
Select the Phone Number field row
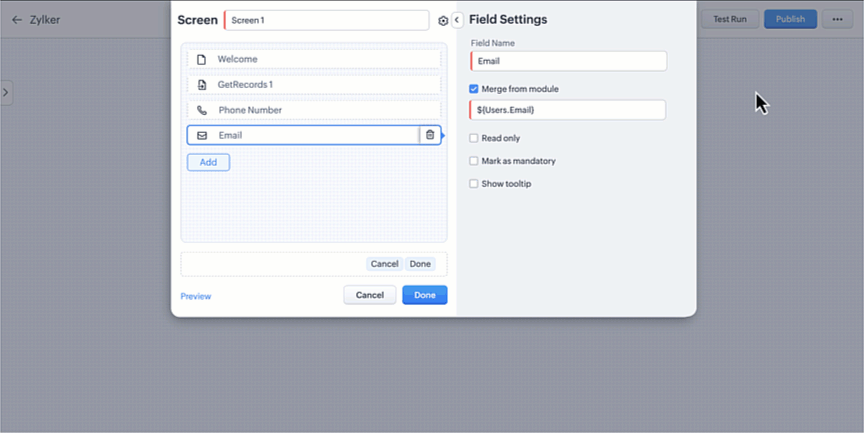313,110
